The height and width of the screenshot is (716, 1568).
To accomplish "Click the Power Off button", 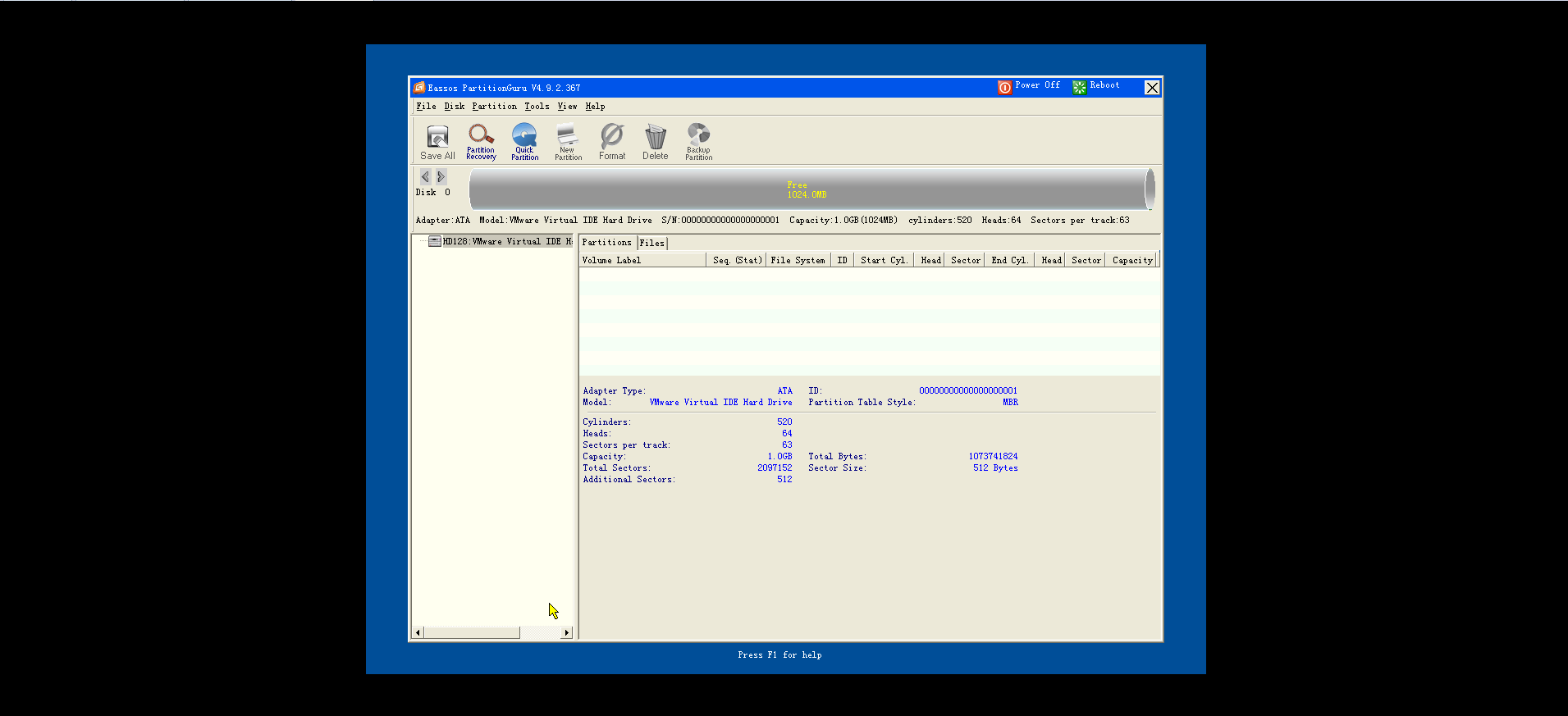I will pyautogui.click(x=1029, y=86).
